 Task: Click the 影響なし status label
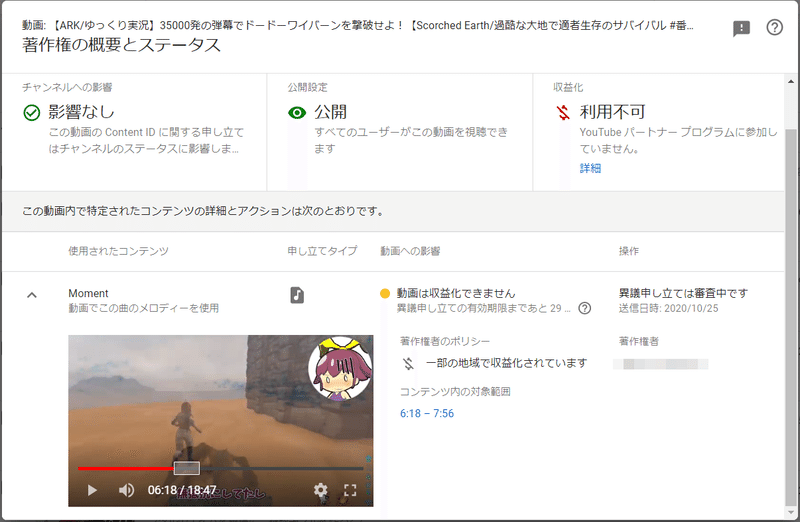click(x=81, y=112)
